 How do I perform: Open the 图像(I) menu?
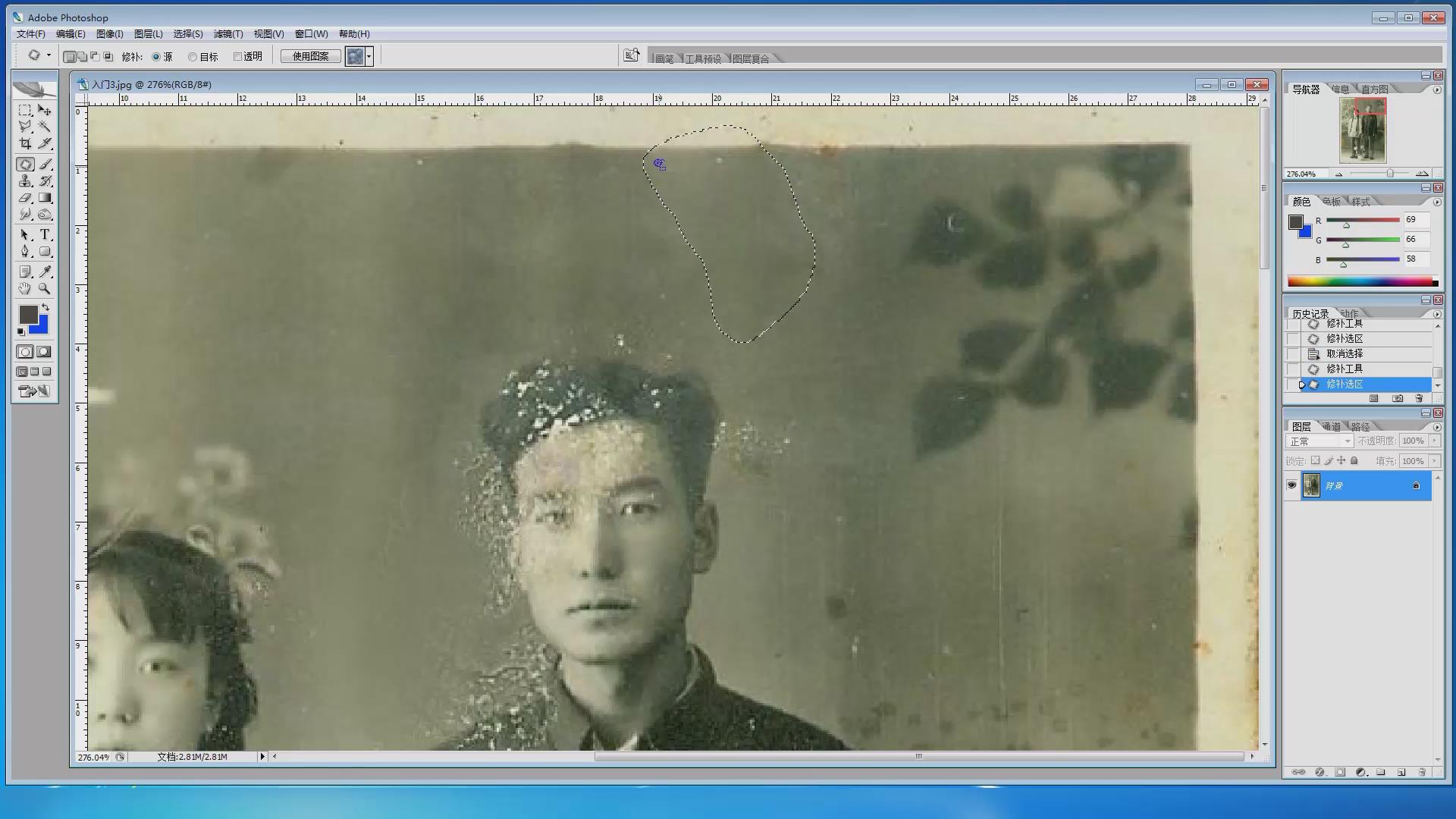(x=110, y=34)
